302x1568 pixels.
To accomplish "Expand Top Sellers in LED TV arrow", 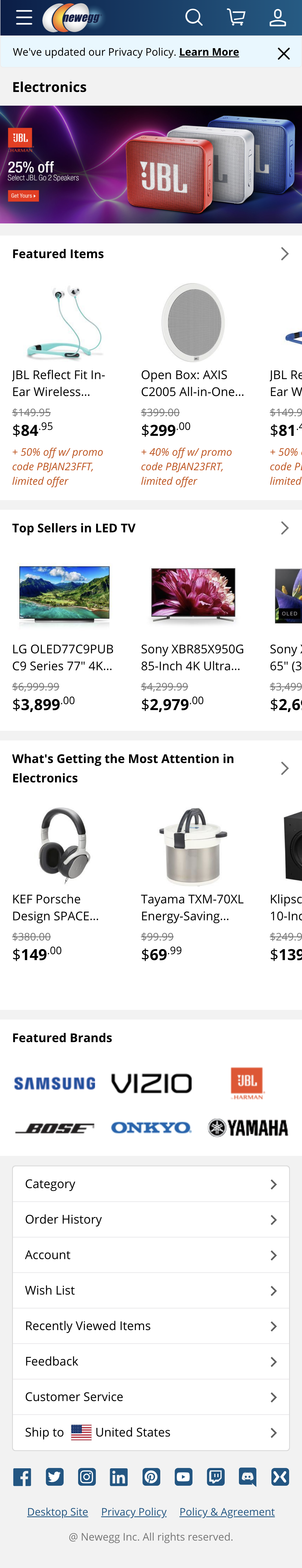I will pyautogui.click(x=284, y=528).
